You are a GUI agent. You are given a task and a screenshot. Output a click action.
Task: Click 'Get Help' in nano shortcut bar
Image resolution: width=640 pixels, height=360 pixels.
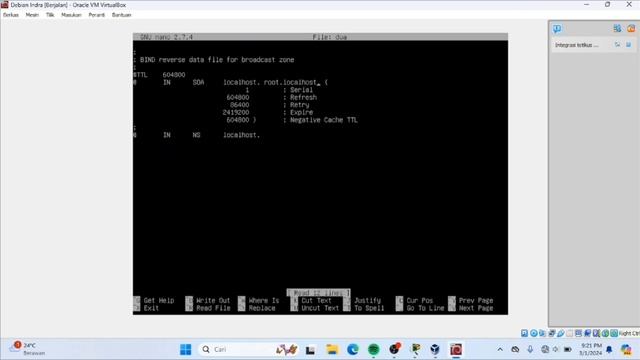[x=159, y=300]
